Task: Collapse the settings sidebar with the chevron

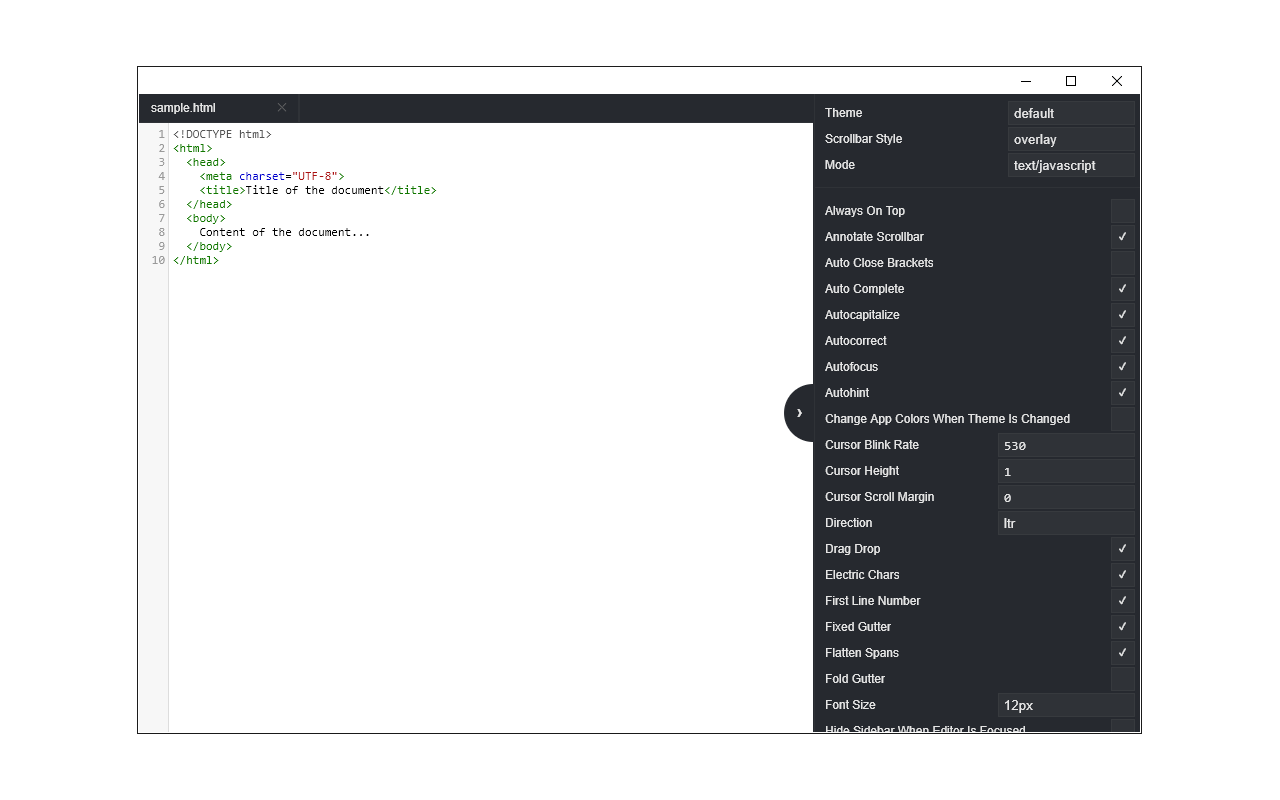Action: pos(799,412)
